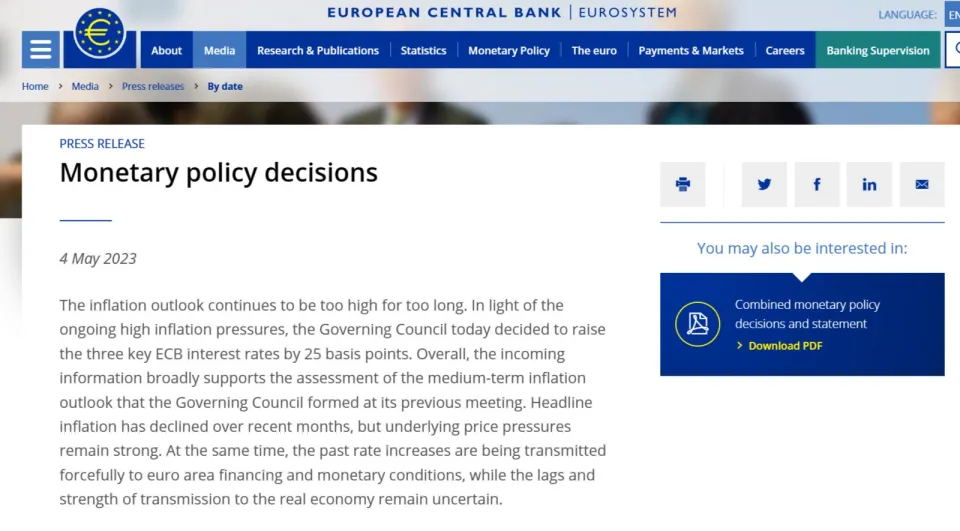This screenshot has width=960, height=531.
Task: Share the press release by email
Action: [922, 184]
